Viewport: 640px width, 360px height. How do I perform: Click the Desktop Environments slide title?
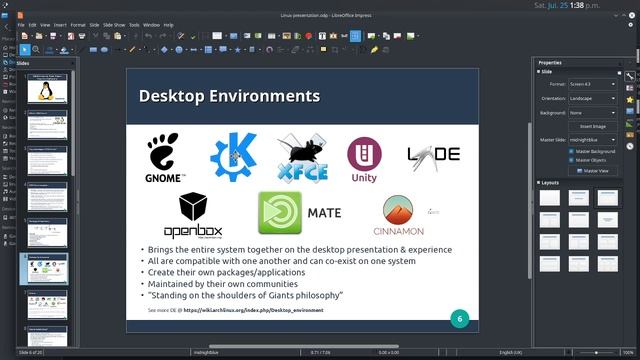point(229,96)
